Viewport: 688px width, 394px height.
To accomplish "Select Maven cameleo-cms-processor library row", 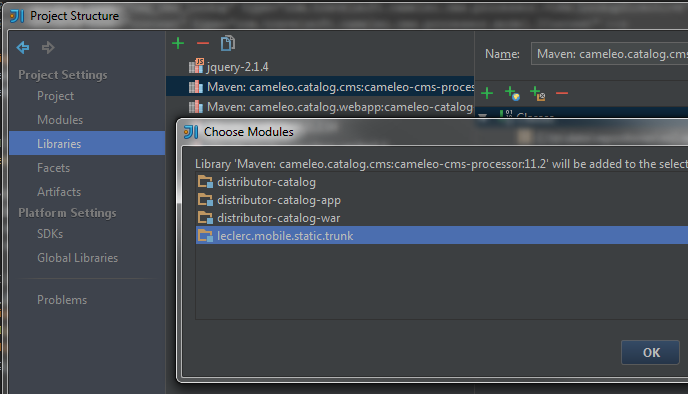I will [320, 87].
